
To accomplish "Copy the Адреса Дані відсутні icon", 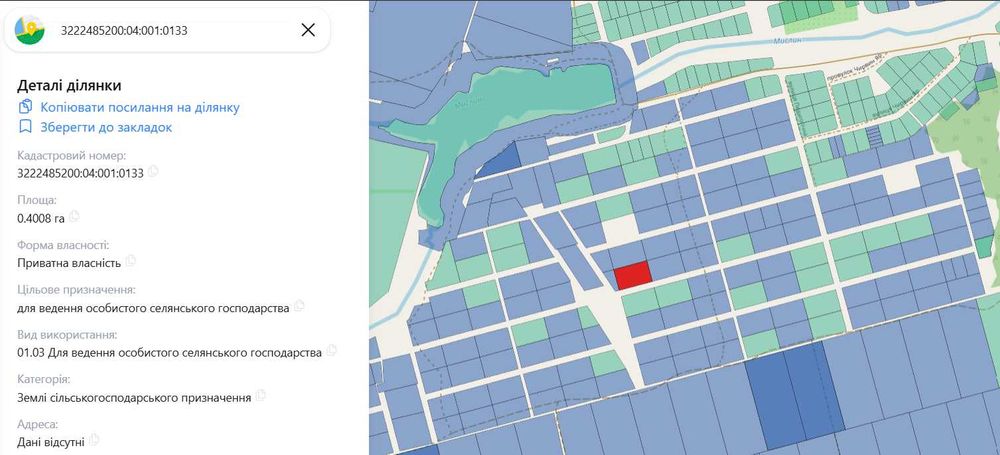I will click(94, 440).
